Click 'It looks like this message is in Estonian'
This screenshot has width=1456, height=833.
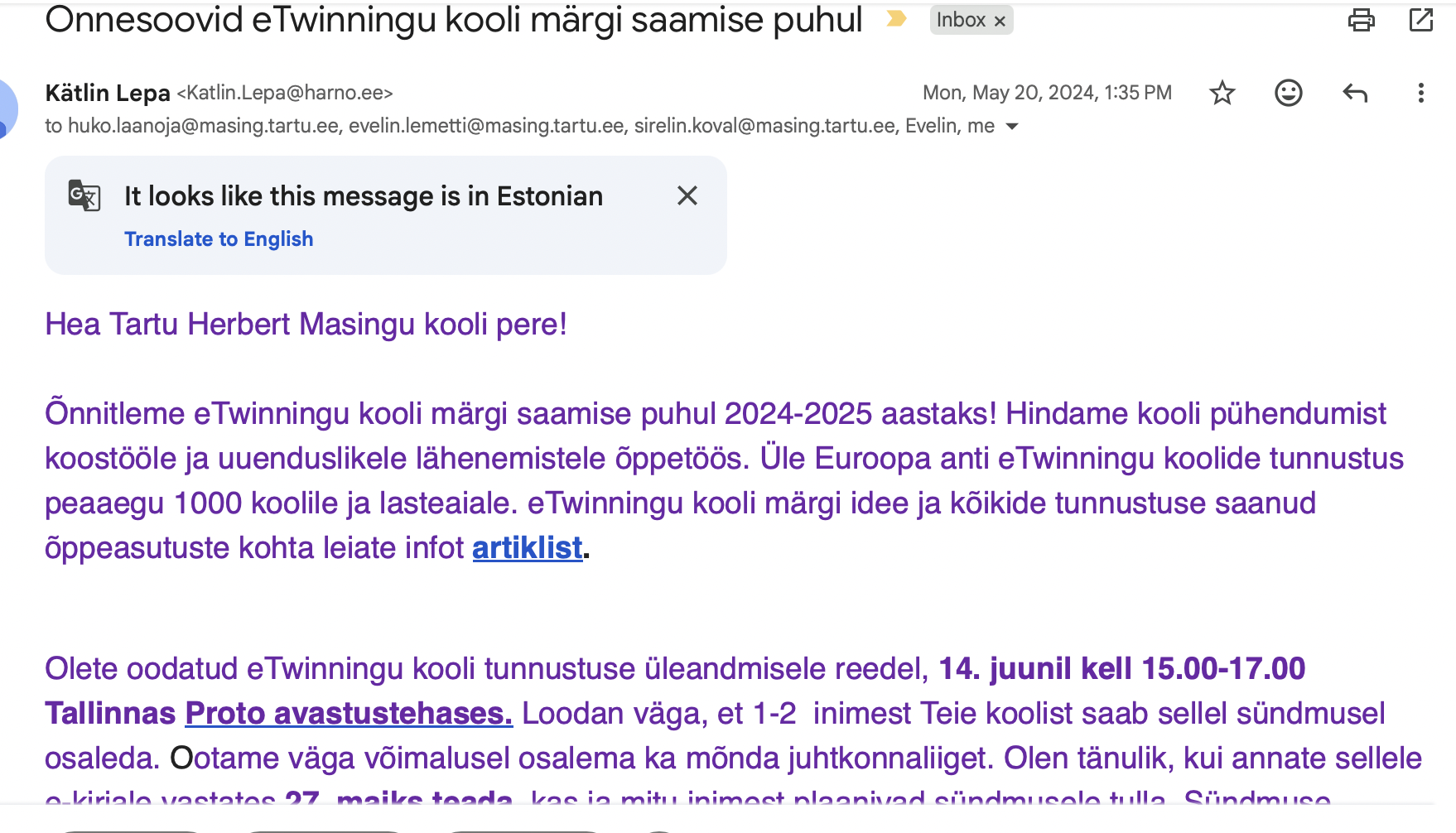coord(364,196)
